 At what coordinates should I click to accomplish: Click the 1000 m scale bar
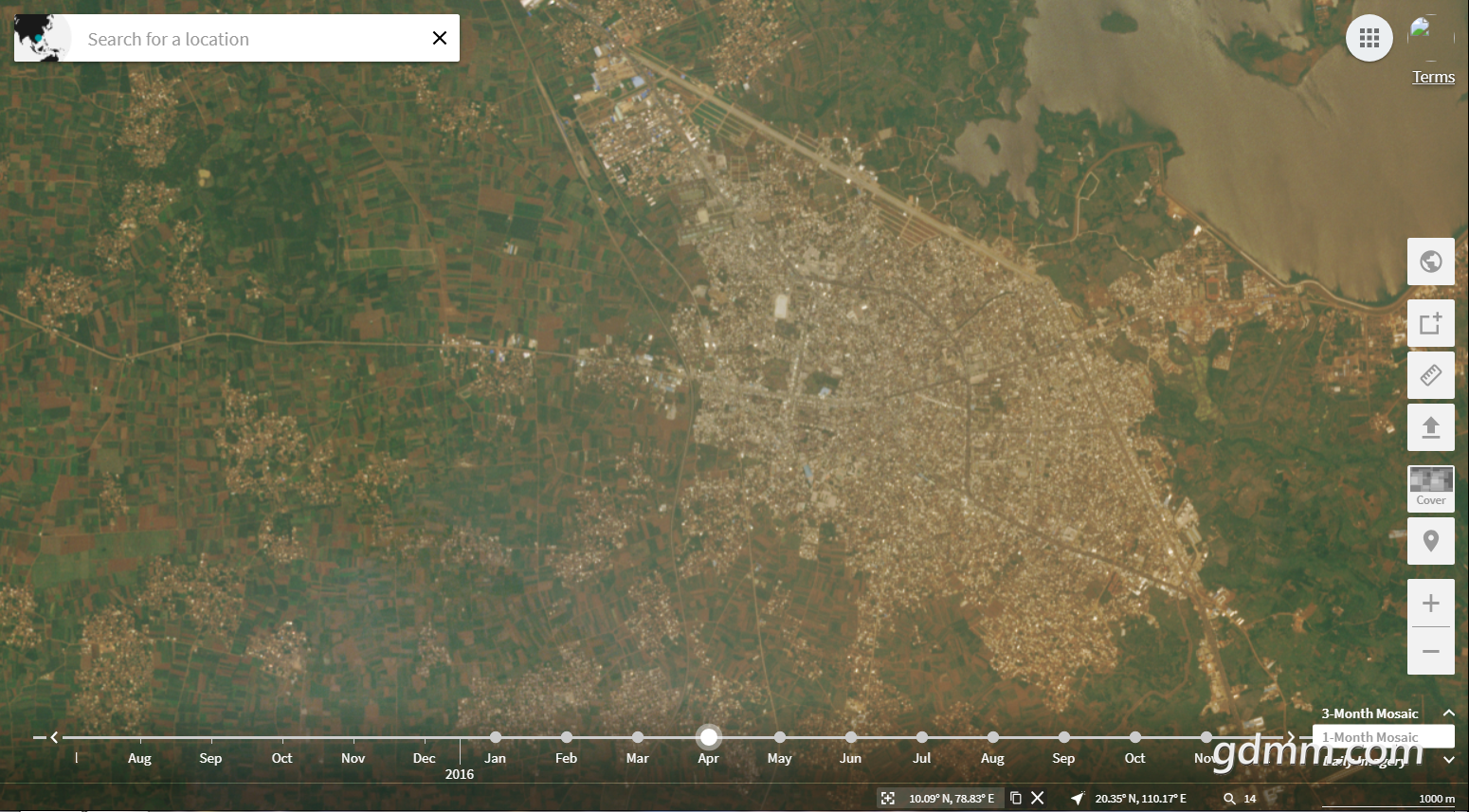click(x=1388, y=801)
